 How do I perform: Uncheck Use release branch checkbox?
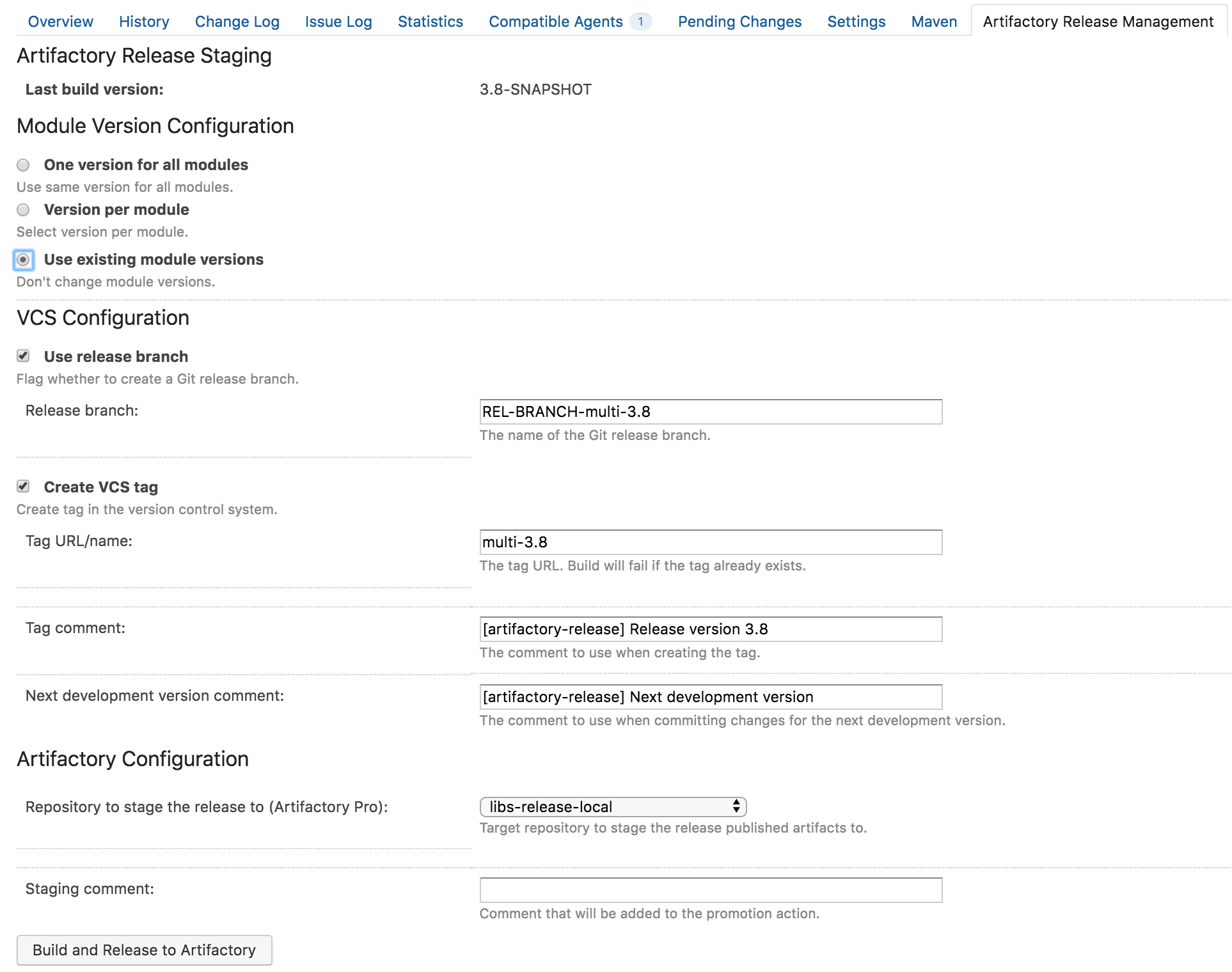click(x=23, y=356)
